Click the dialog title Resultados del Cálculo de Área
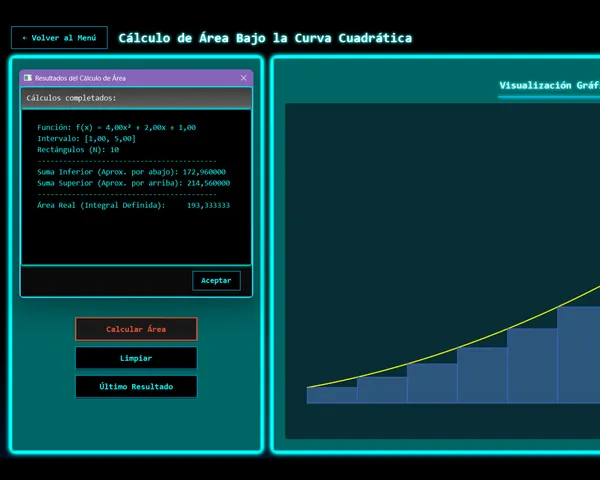600x480 pixels. point(80,78)
